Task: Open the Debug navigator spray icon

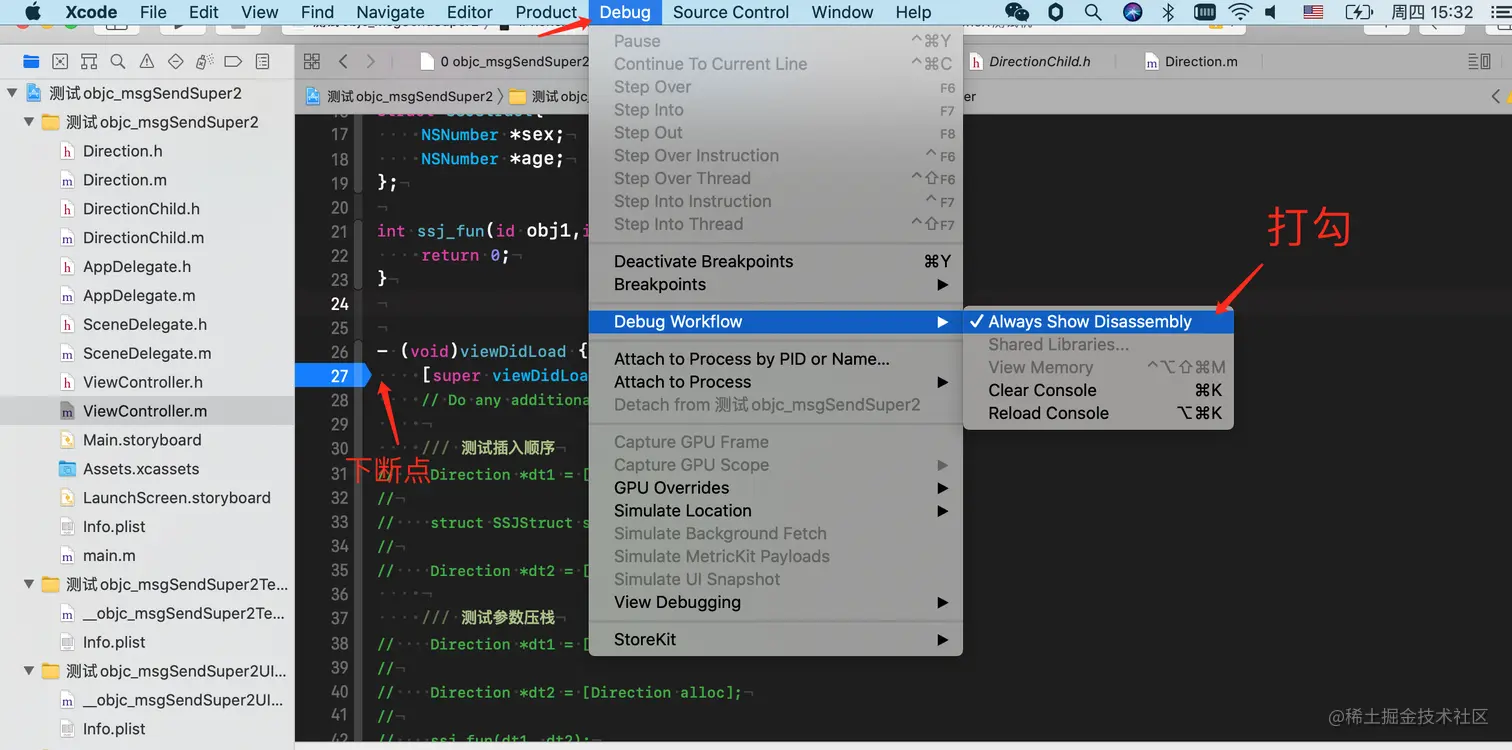Action: pos(205,62)
